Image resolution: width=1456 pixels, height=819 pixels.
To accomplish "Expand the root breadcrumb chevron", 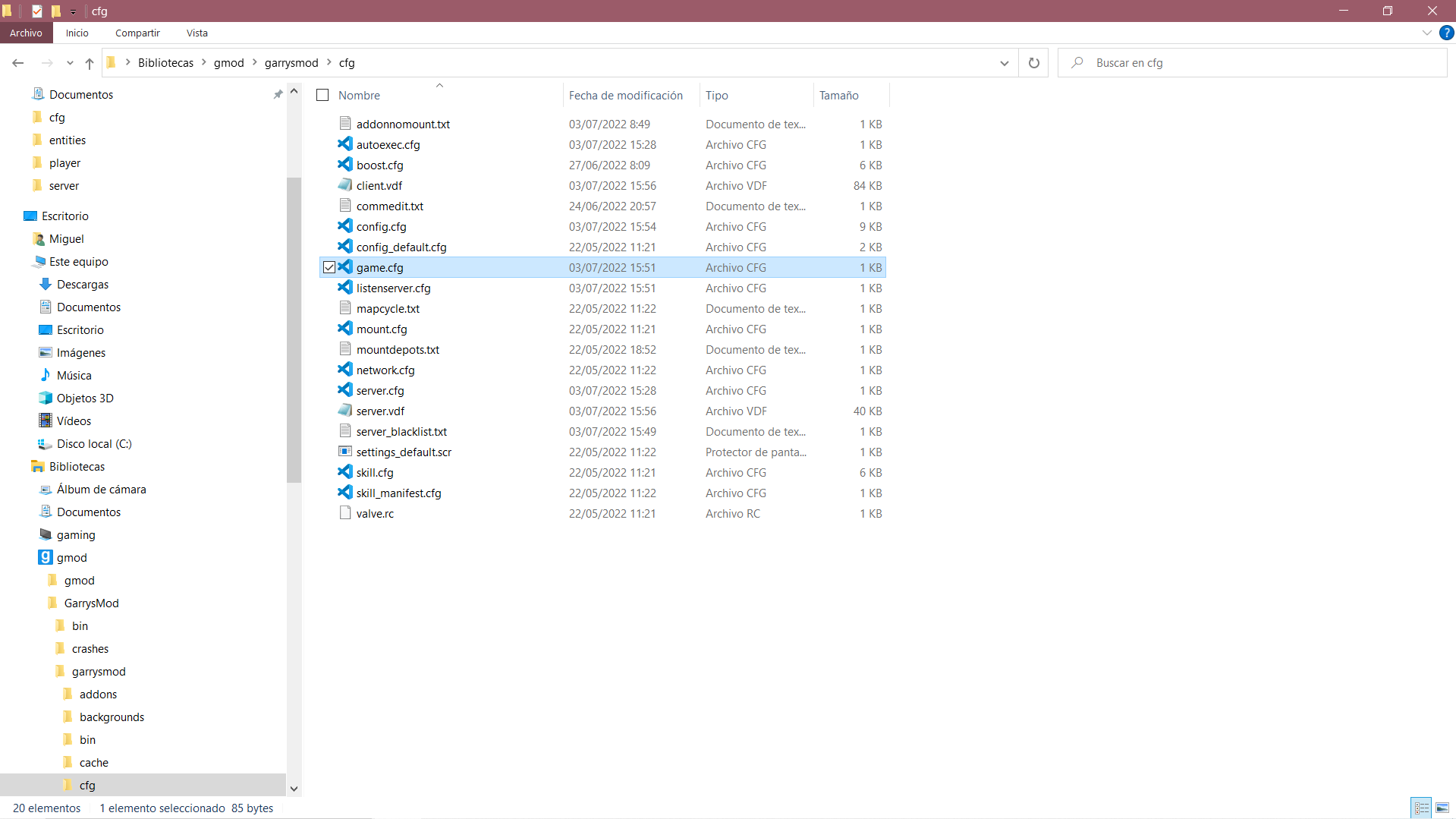I will pyautogui.click(x=128, y=62).
